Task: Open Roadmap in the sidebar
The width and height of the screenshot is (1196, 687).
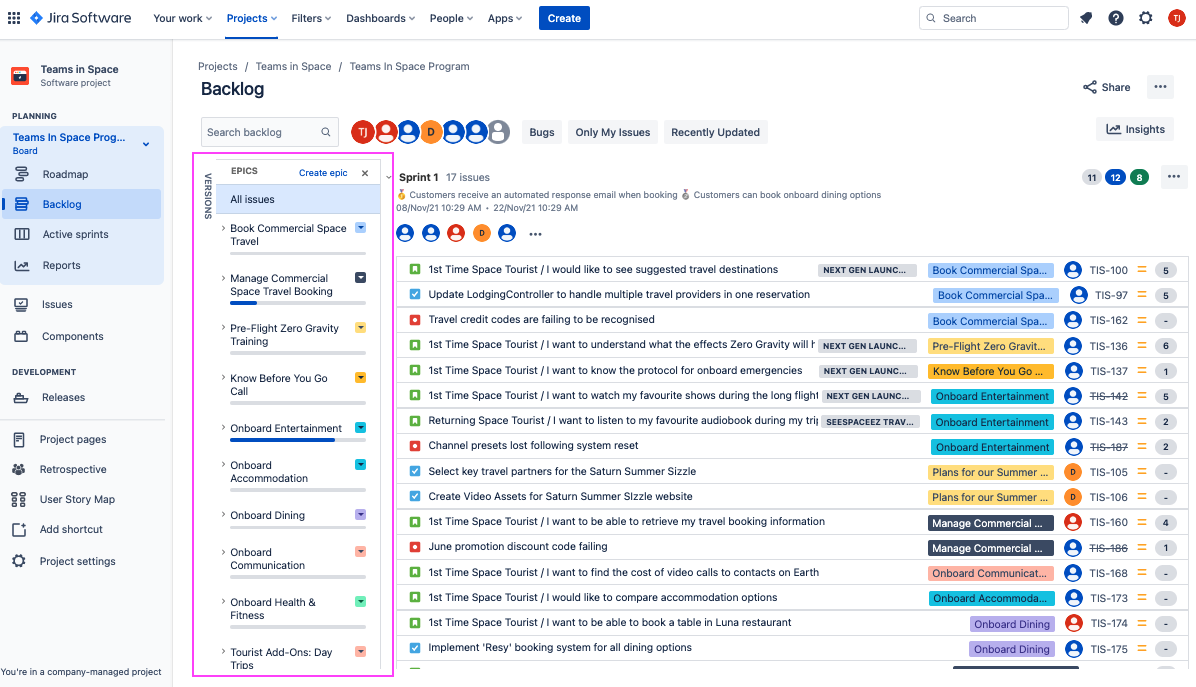Action: tap(65, 174)
